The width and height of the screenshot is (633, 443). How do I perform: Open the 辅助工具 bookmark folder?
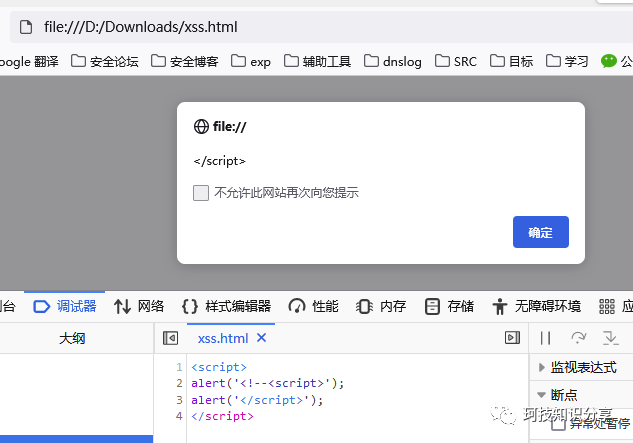pyautogui.click(x=317, y=61)
